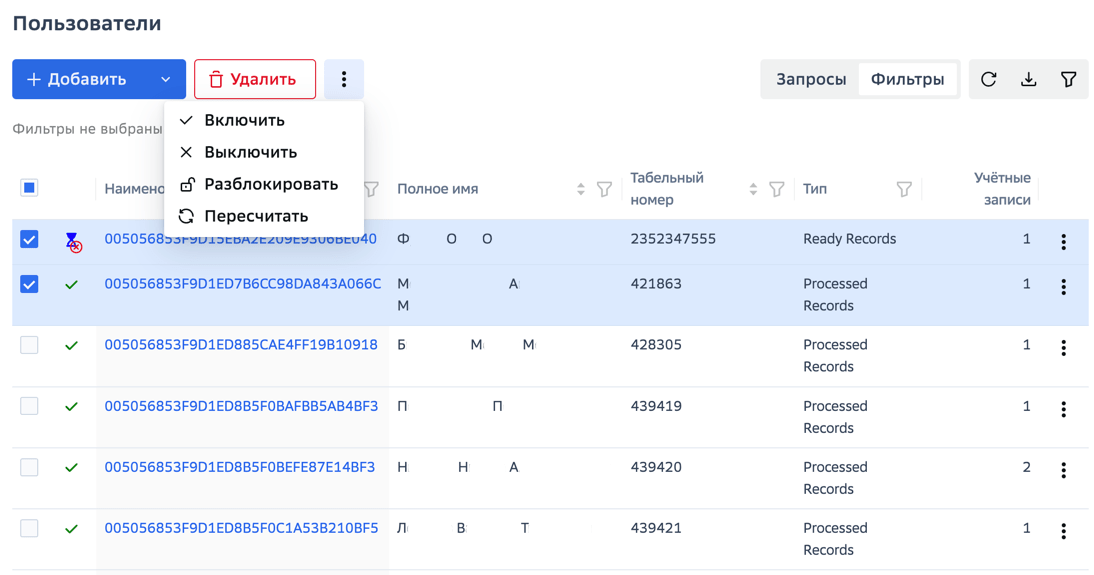Image resolution: width=1094 pixels, height=575 pixels.
Task: Check the row with number 439421
Action: [x=29, y=528]
